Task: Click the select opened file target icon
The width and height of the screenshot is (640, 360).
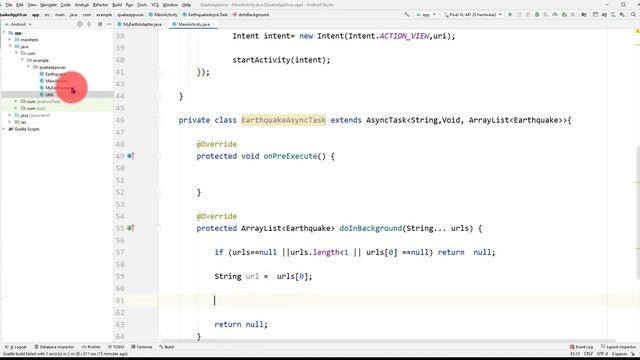Action: 80,24
